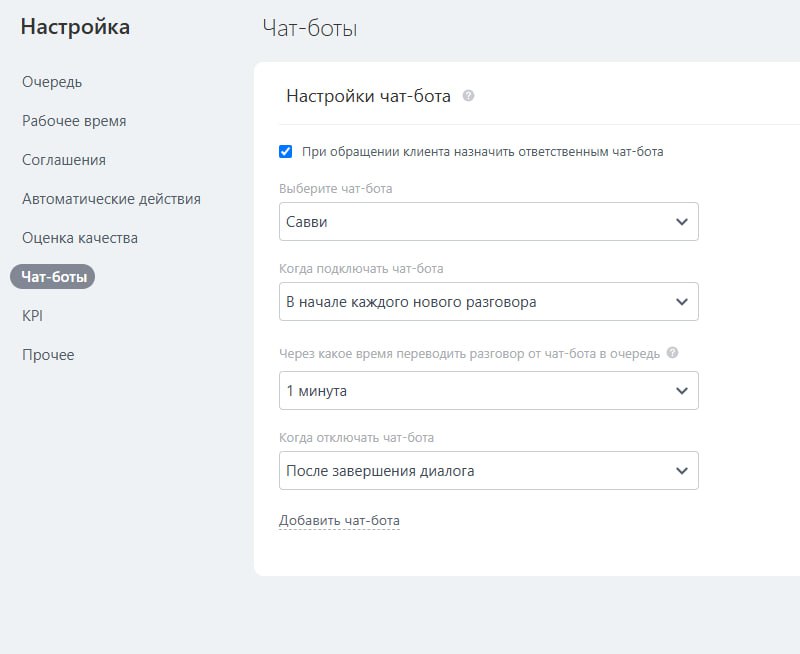Go to Рабочее время settings
The image size is (800, 654).
pyautogui.click(x=74, y=121)
